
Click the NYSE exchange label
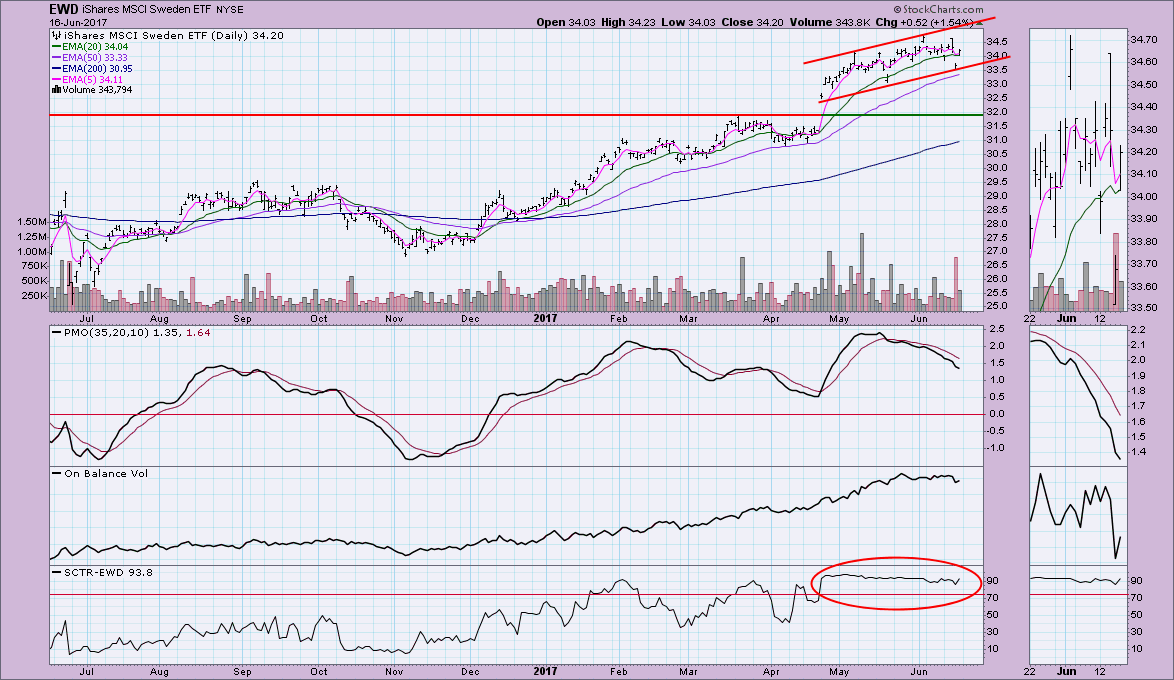coord(231,10)
